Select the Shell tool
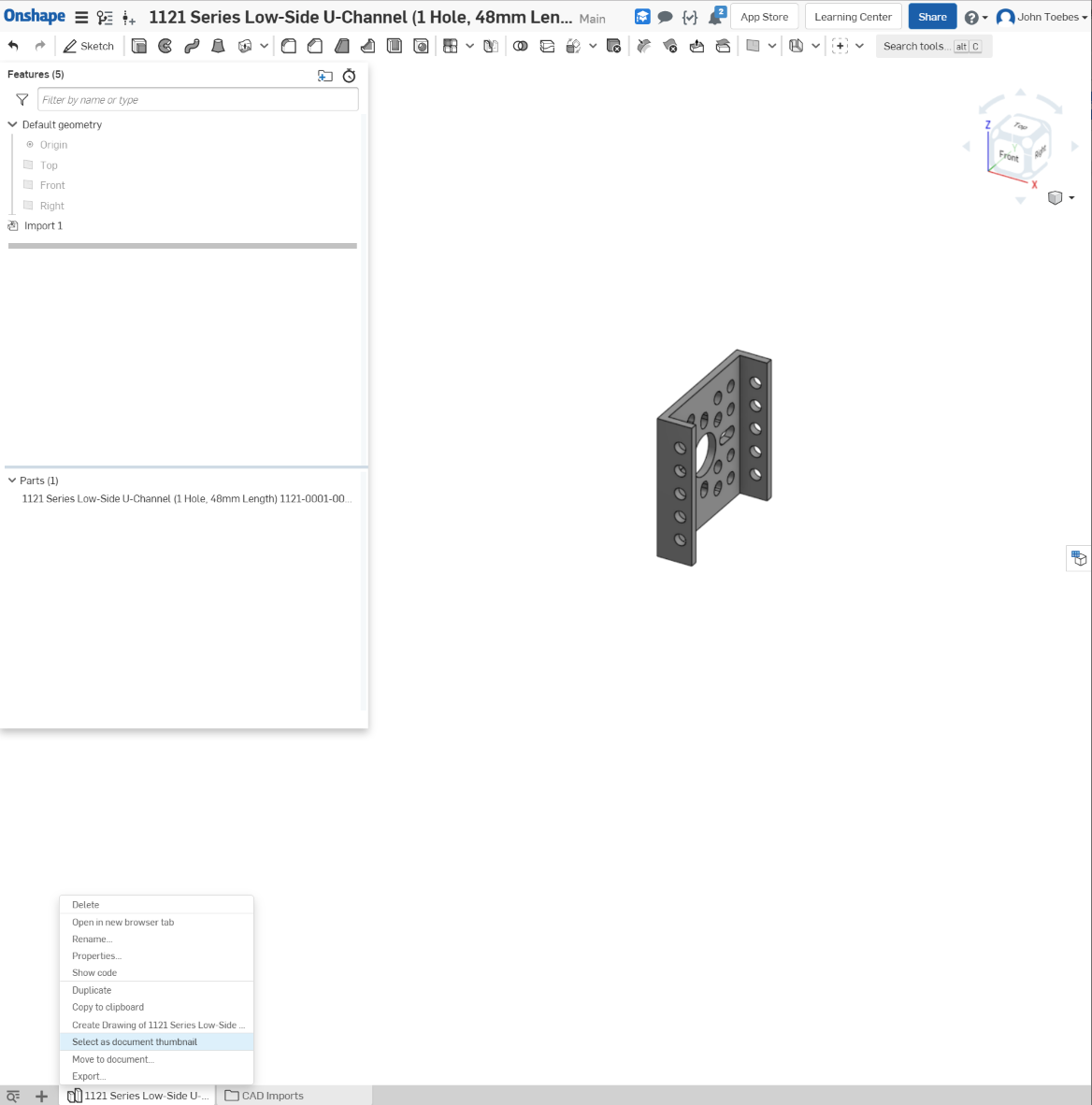 pyautogui.click(x=395, y=46)
